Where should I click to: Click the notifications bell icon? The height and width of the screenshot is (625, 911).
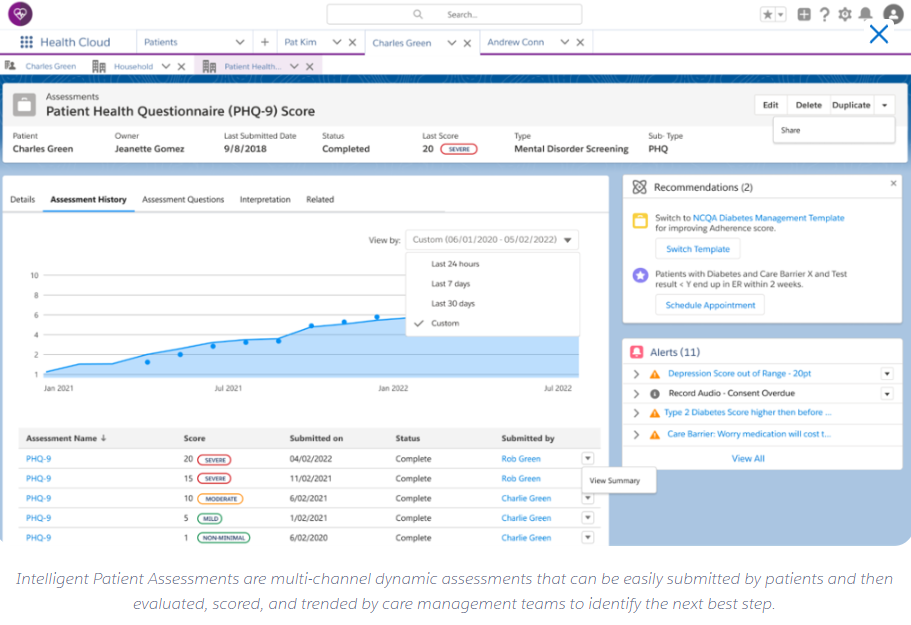pyautogui.click(x=865, y=14)
